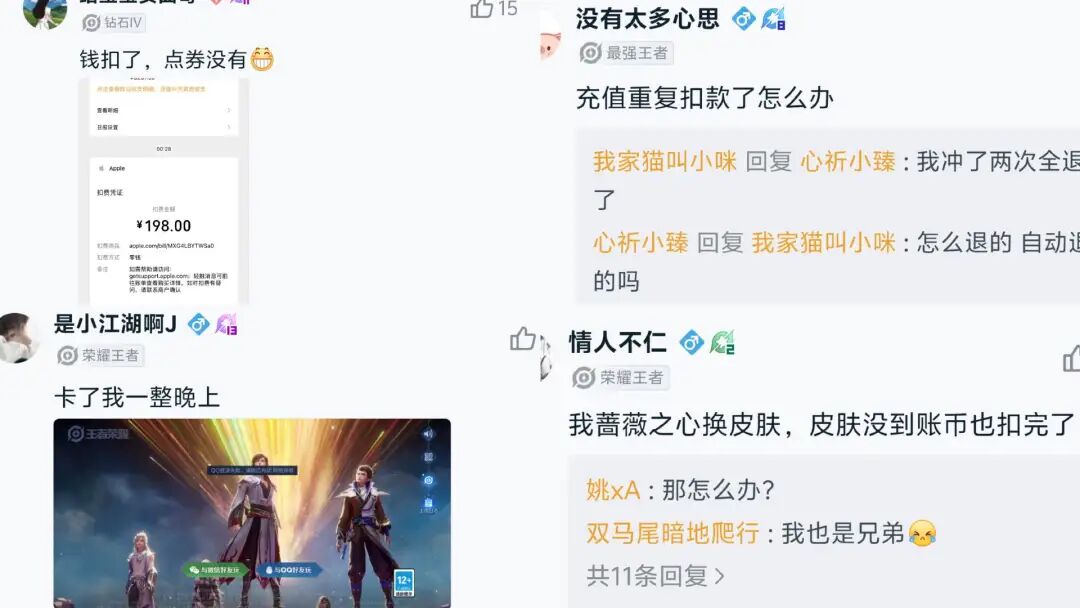Open 情人不仁 username profile
The height and width of the screenshot is (608, 1080).
617,342
